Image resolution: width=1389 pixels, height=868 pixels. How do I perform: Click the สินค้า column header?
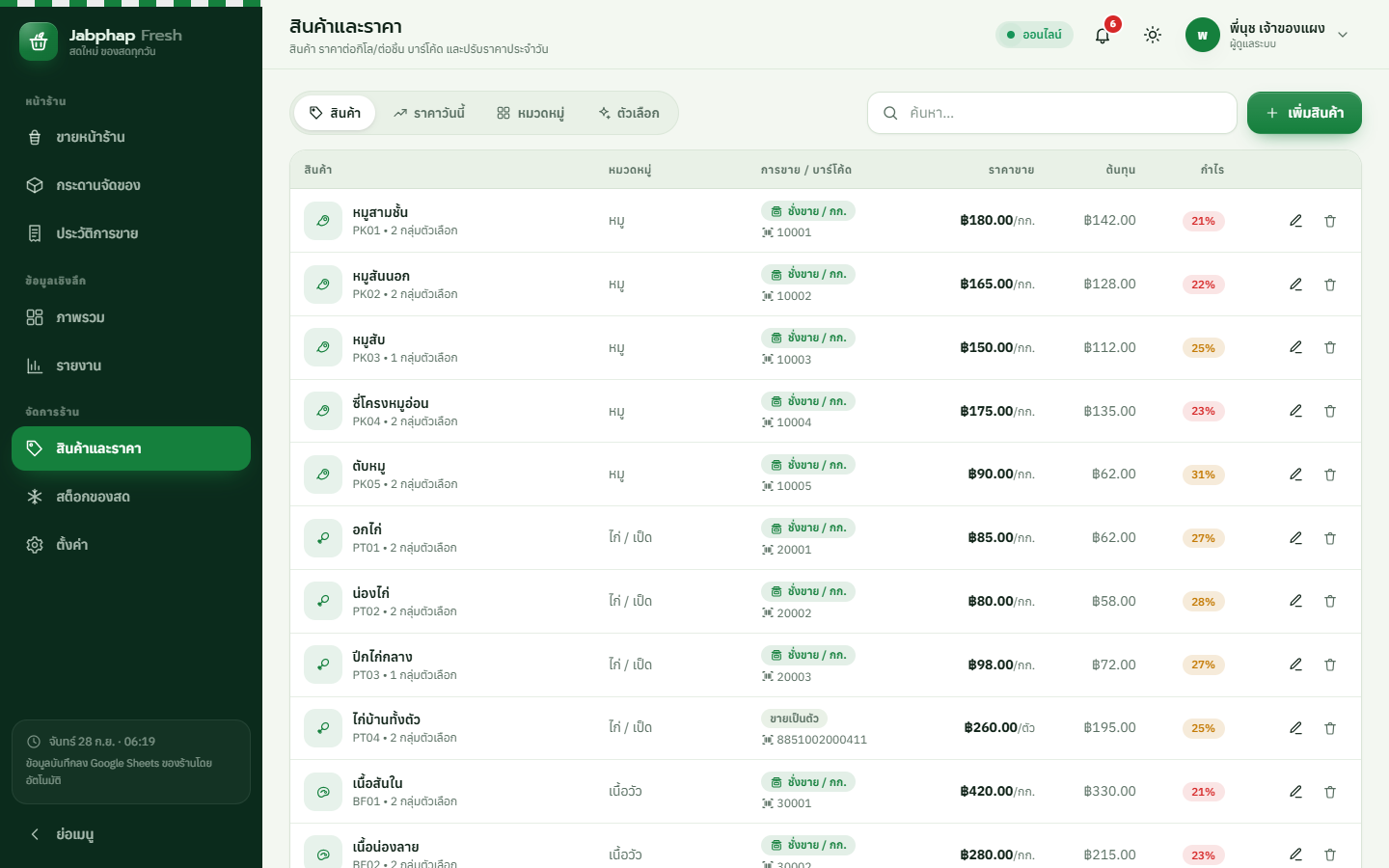pyautogui.click(x=318, y=170)
